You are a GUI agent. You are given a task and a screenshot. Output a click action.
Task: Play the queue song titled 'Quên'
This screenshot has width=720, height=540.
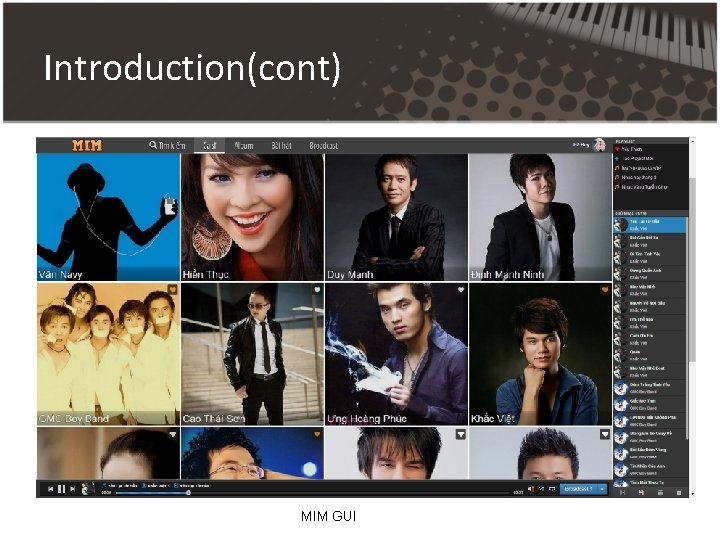pos(650,355)
